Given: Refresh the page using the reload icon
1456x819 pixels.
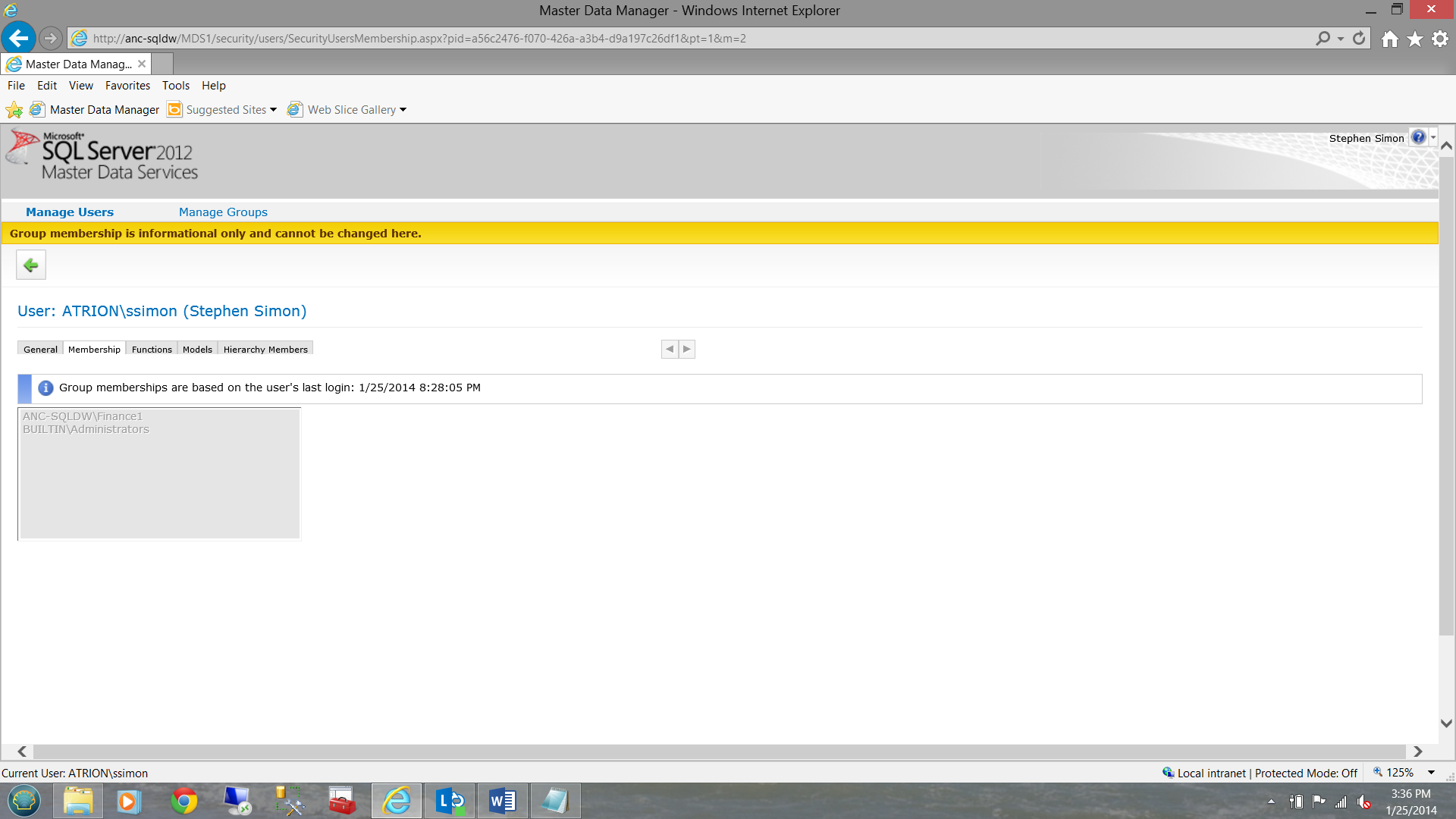Looking at the screenshot, I should click(1359, 38).
